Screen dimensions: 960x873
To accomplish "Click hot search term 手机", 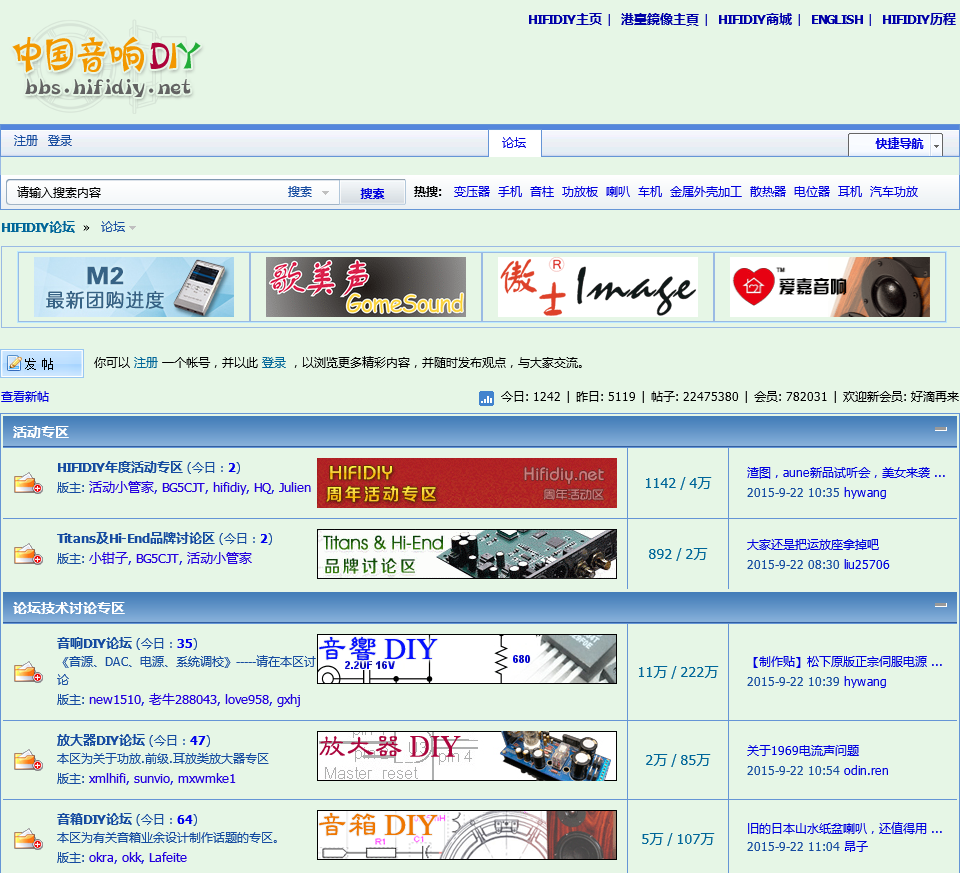I will tap(509, 192).
